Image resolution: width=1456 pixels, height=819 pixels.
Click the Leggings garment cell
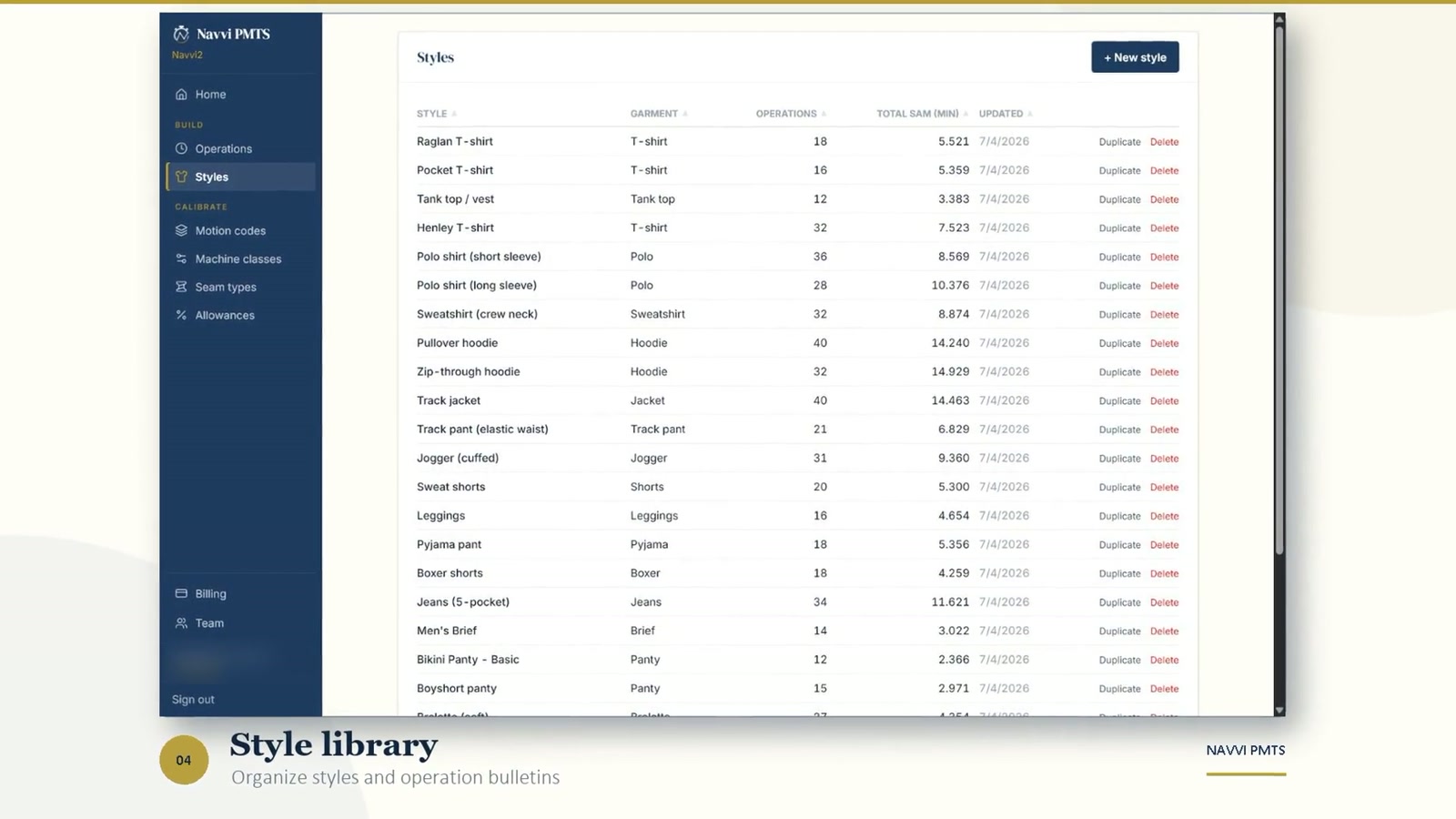[654, 516]
